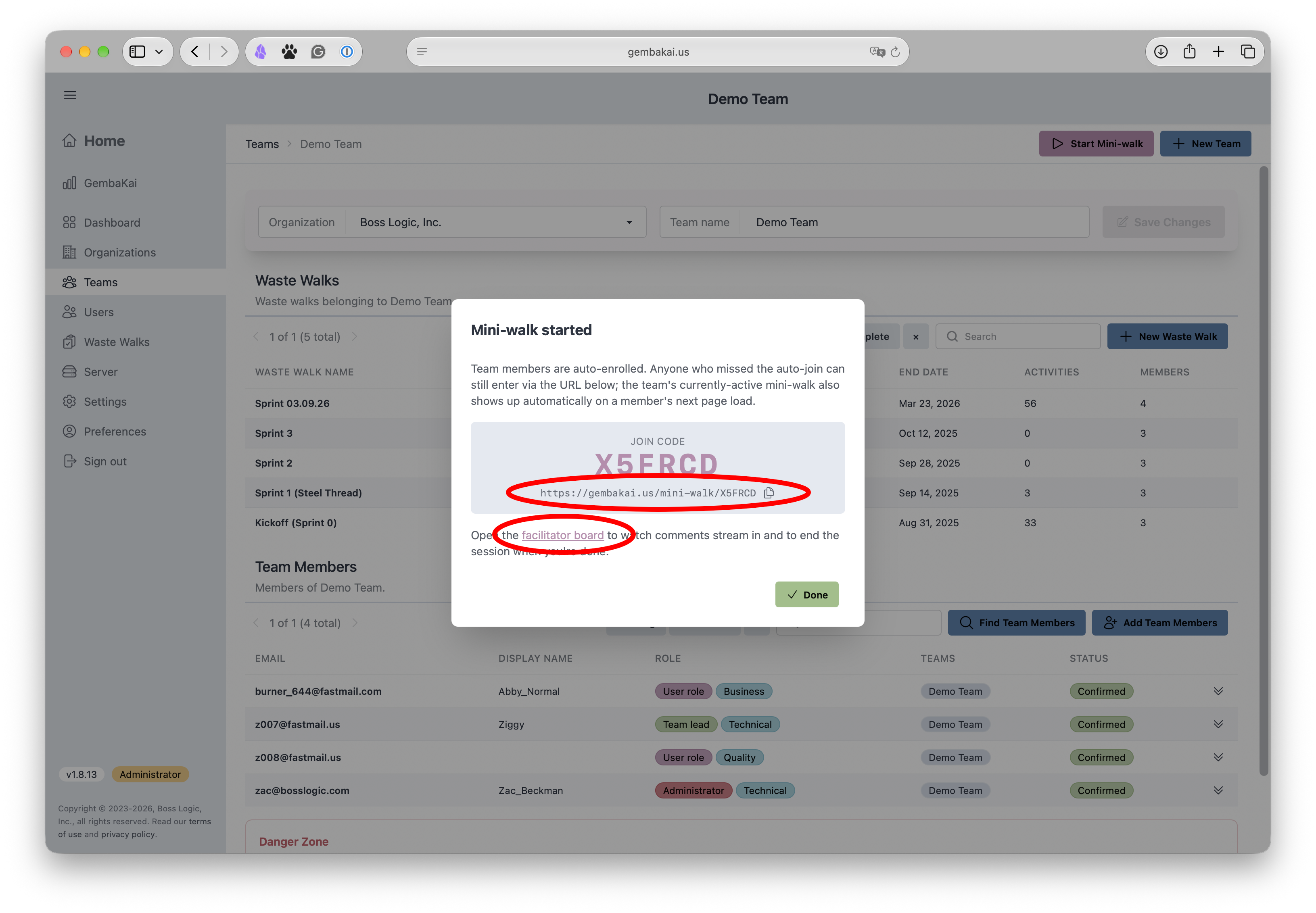Expand the sidebar toggle dropdown arrow

coord(159,52)
